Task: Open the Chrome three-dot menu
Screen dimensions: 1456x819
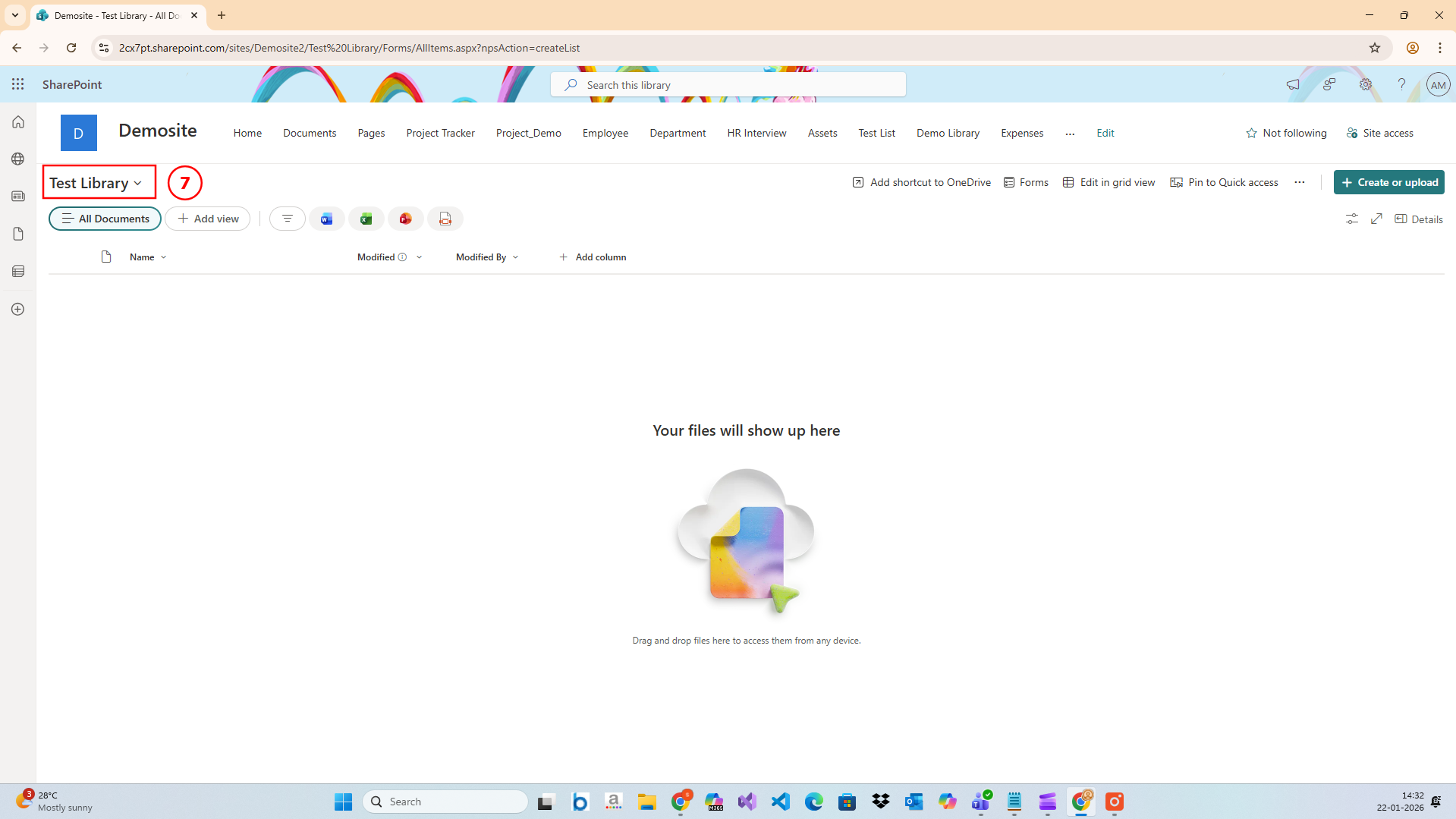Action: pos(1440,48)
